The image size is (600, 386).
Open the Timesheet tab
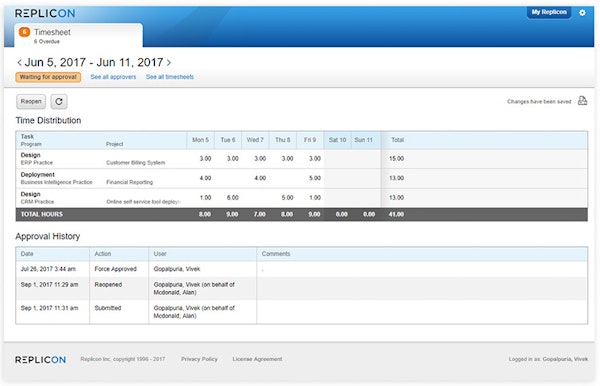pos(78,35)
